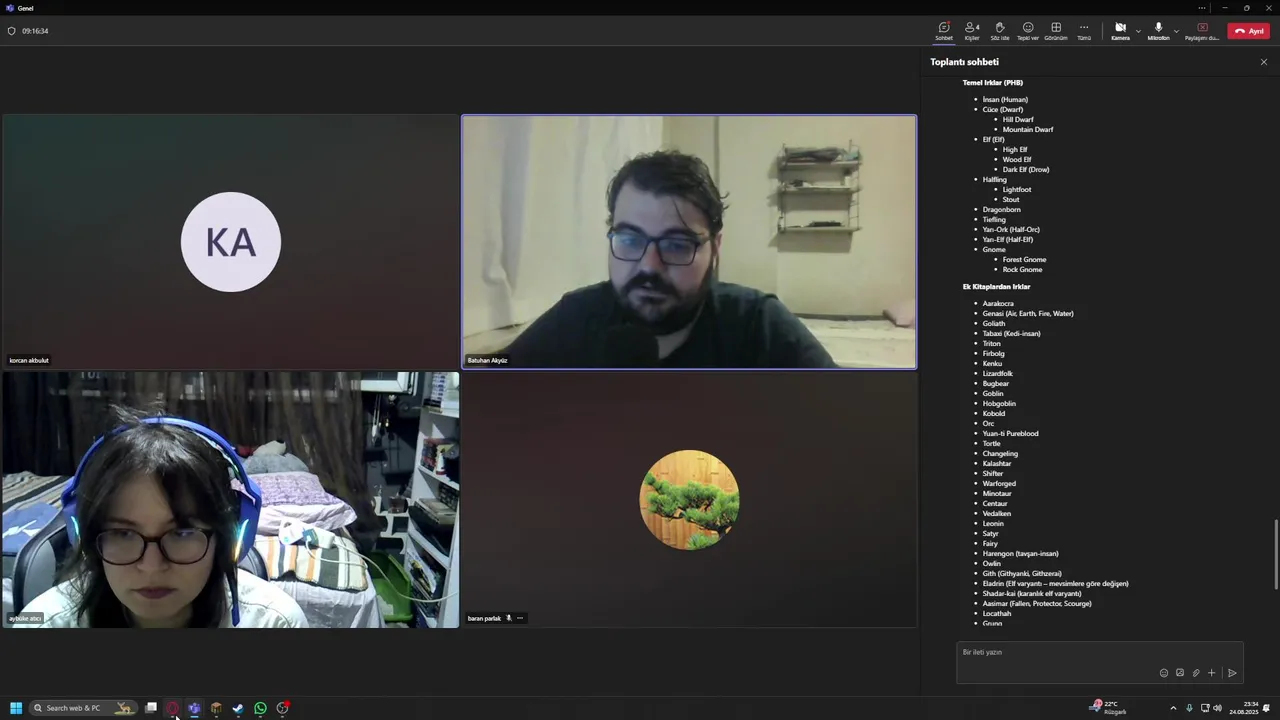Image resolution: width=1280 pixels, height=720 pixels.
Task: Open the emoji picker in chat
Action: coord(1163,673)
